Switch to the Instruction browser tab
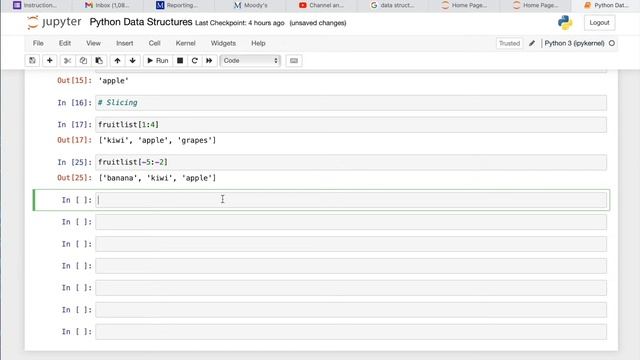 pyautogui.click(x=36, y=5)
